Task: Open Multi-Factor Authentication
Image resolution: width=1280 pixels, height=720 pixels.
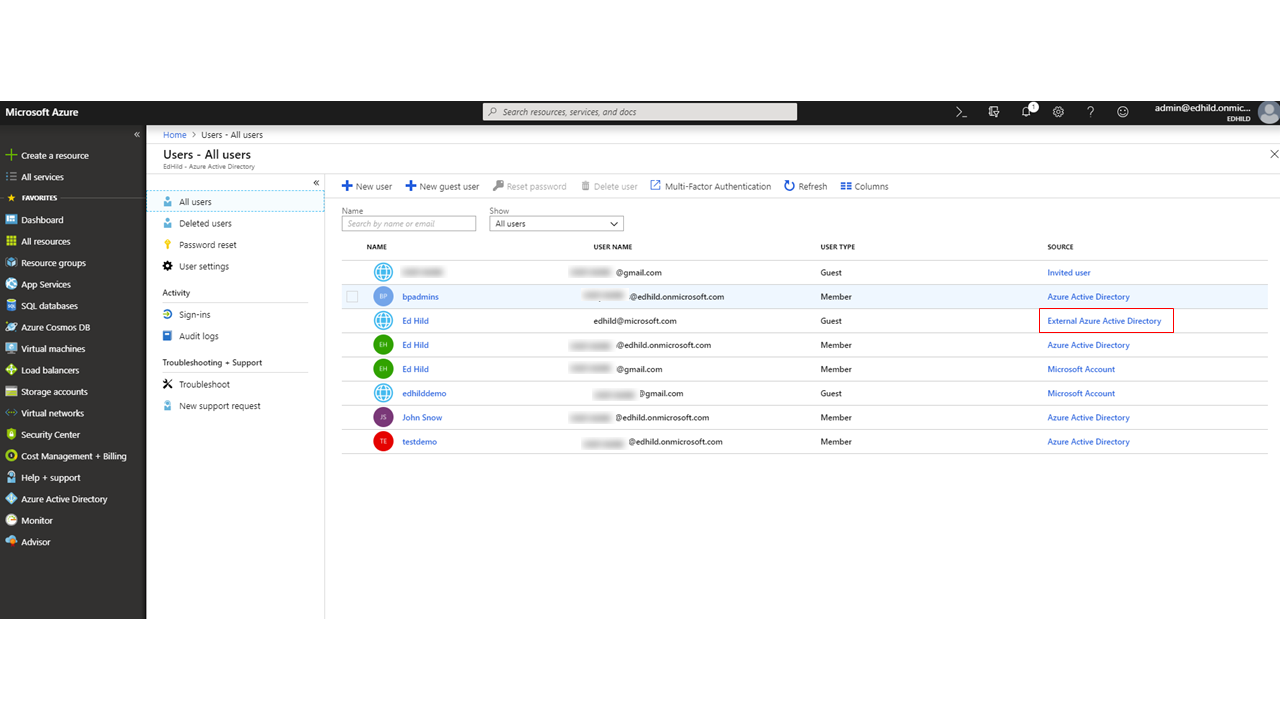Action: point(711,186)
